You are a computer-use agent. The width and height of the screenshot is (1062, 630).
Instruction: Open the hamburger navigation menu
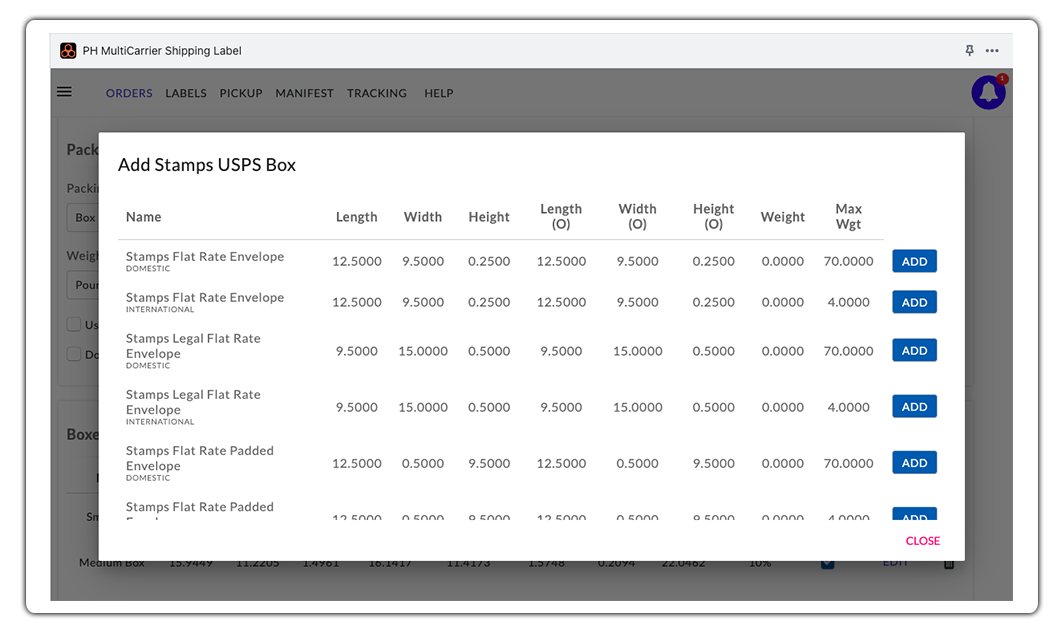tap(64, 91)
